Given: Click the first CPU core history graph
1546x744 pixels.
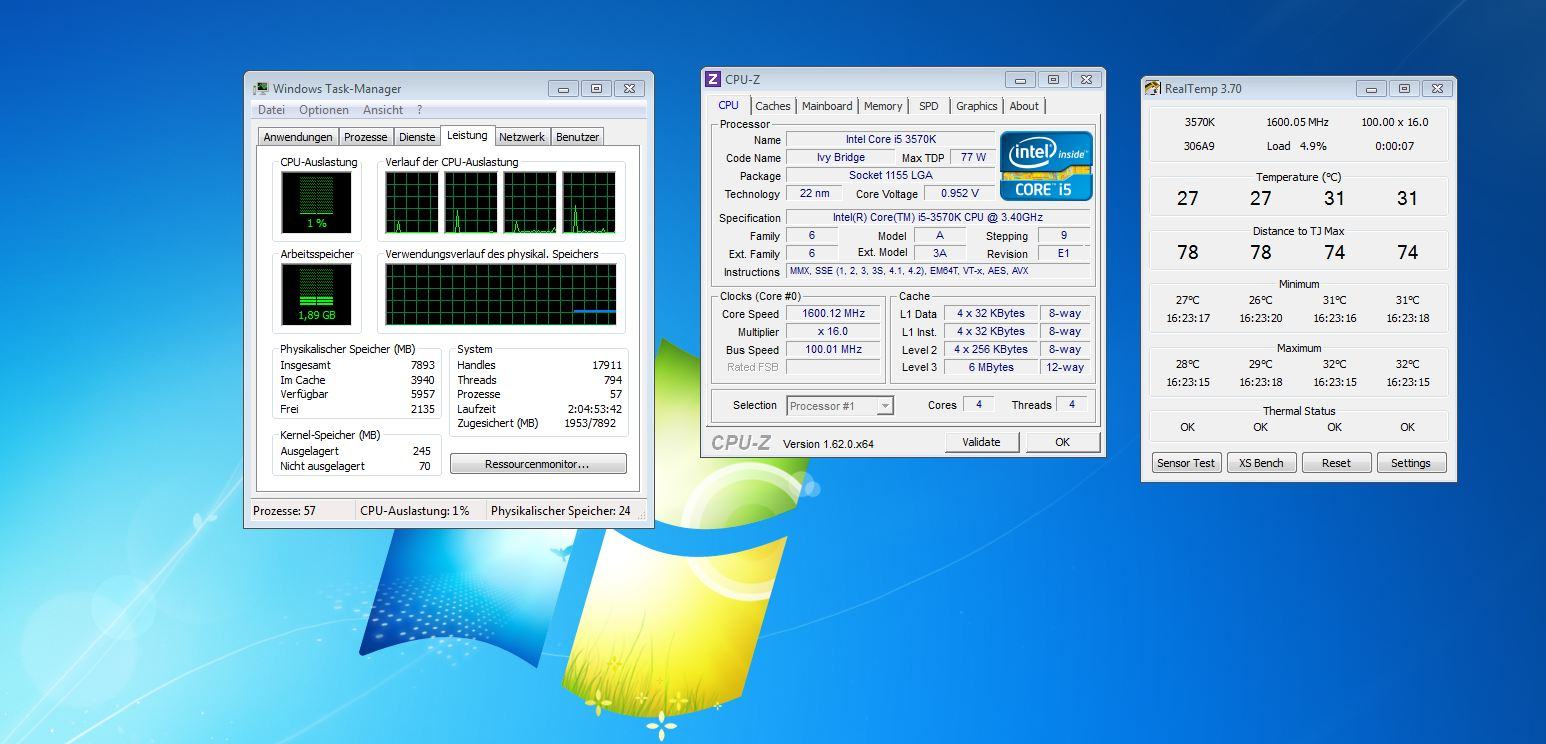Looking at the screenshot, I should (x=412, y=203).
